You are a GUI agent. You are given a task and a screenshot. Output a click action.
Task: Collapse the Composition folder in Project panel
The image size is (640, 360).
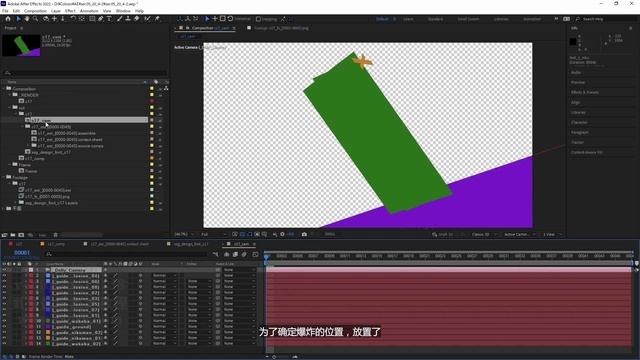[x=3, y=89]
